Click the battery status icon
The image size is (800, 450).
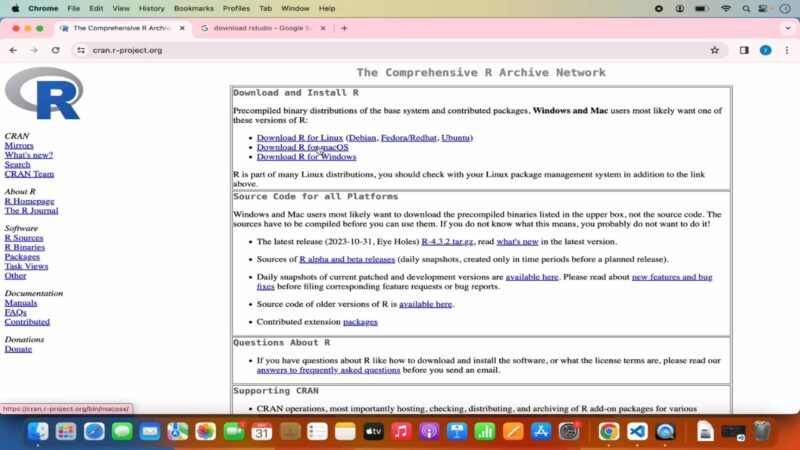pyautogui.click(x=702, y=8)
